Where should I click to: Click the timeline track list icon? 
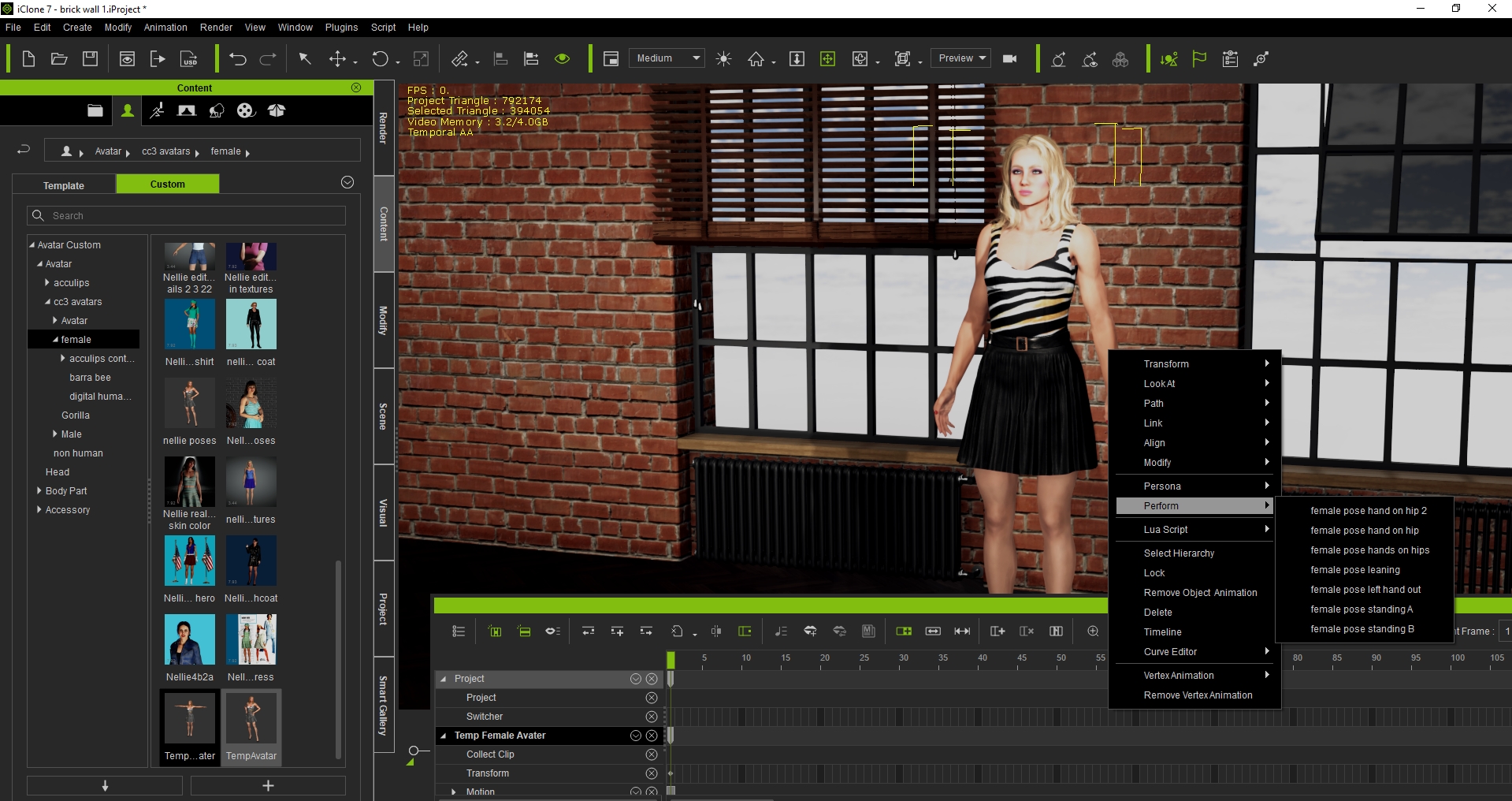459,631
